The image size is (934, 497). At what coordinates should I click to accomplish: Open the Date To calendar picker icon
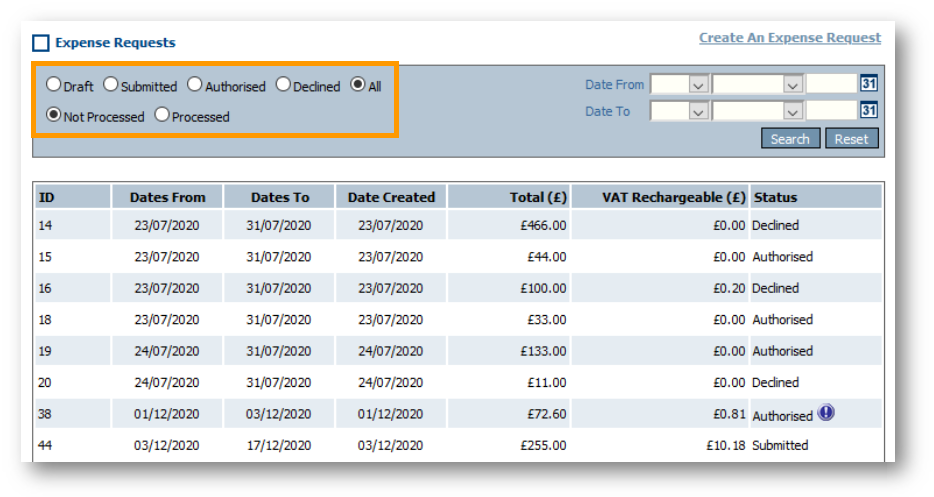point(868,110)
